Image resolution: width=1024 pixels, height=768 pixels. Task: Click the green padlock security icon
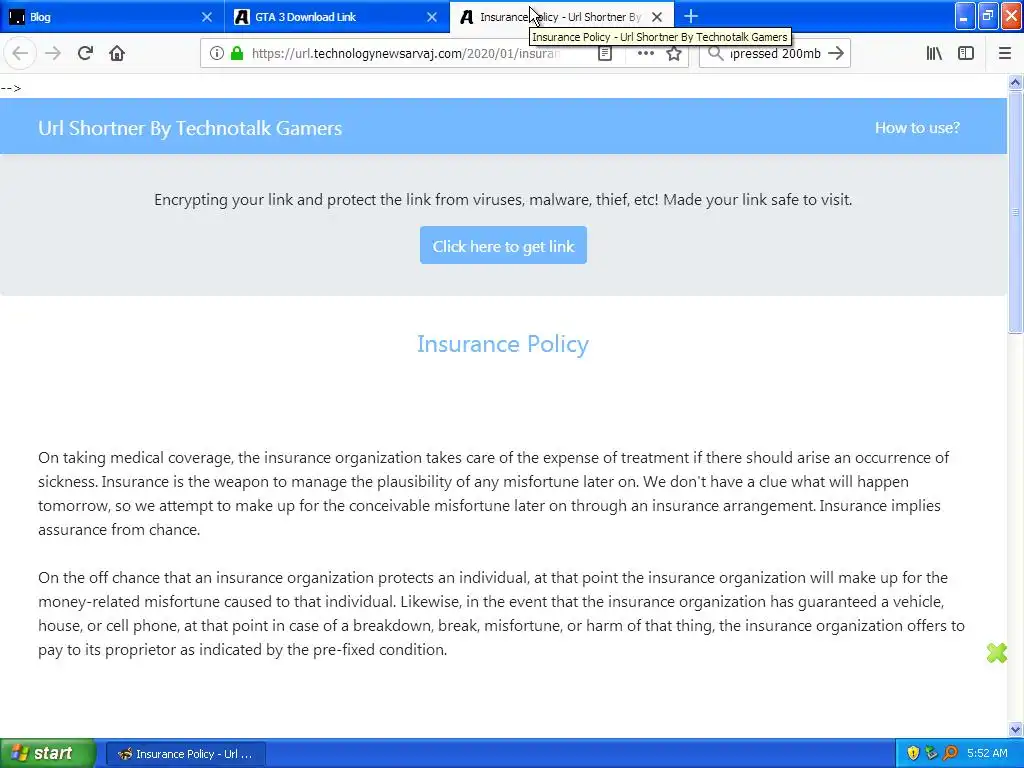[x=237, y=54]
